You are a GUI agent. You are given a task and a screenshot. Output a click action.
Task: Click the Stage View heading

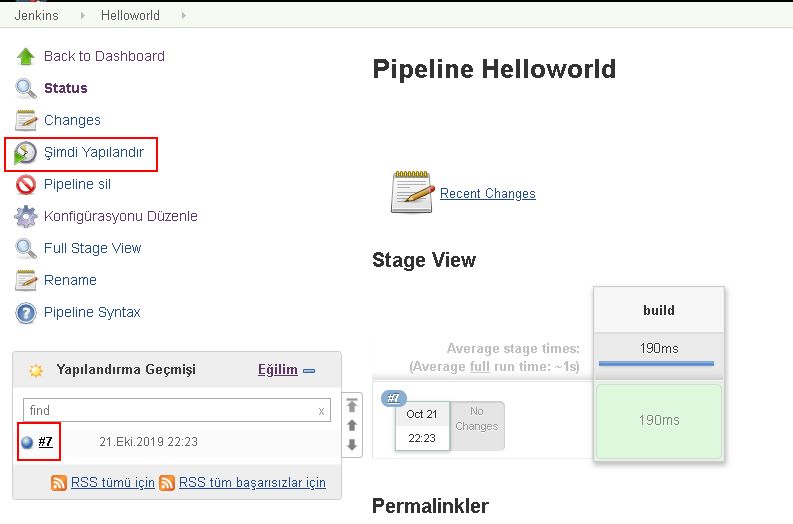pos(424,260)
